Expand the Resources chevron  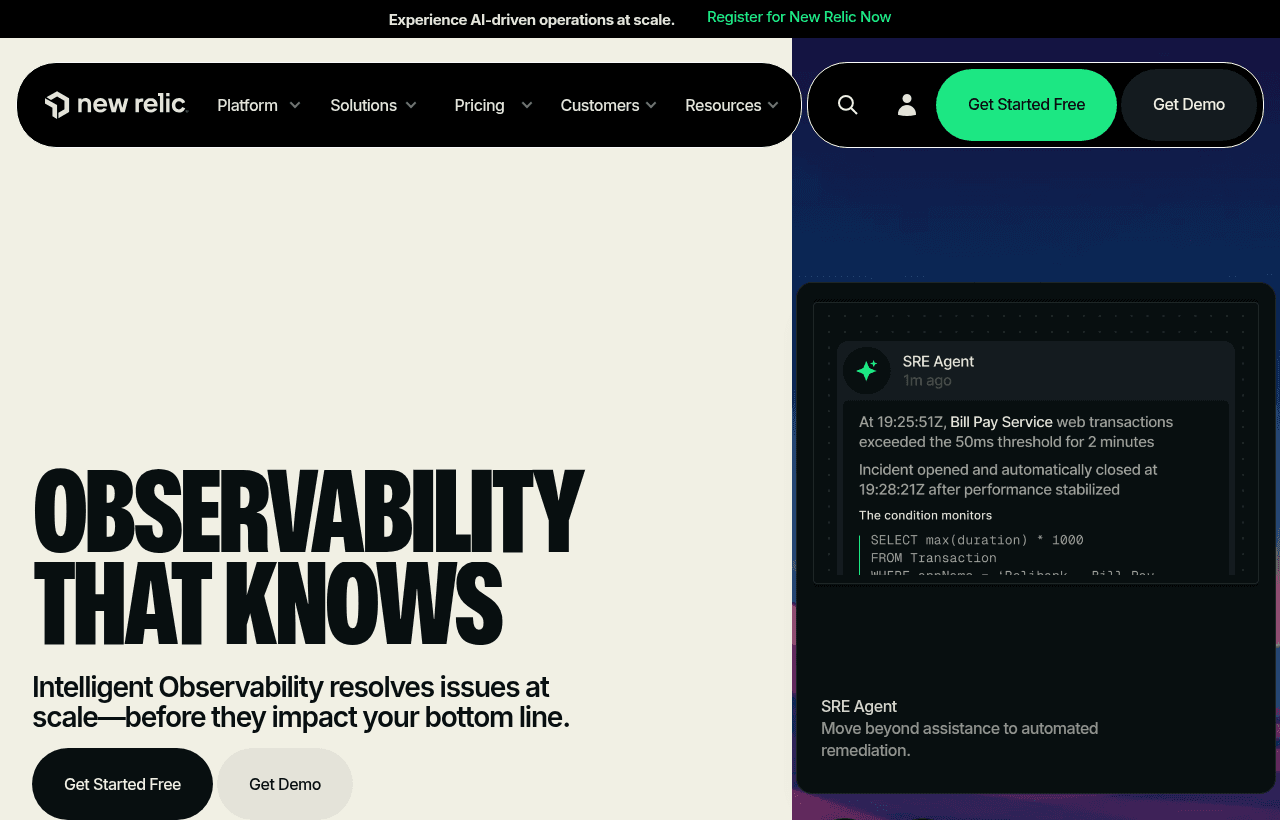tap(772, 105)
